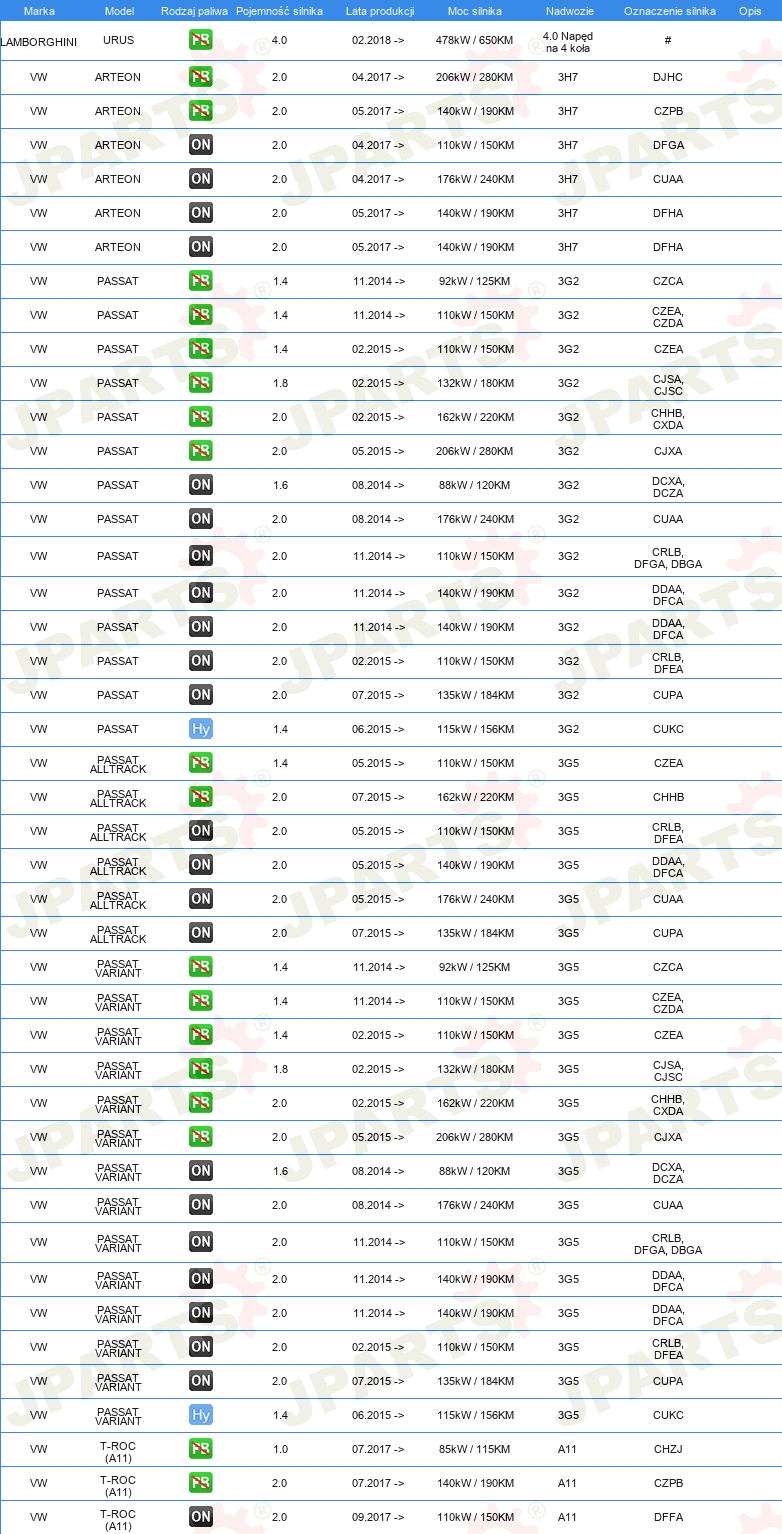Select the DFGA engine code in the Arteon row

(668, 145)
